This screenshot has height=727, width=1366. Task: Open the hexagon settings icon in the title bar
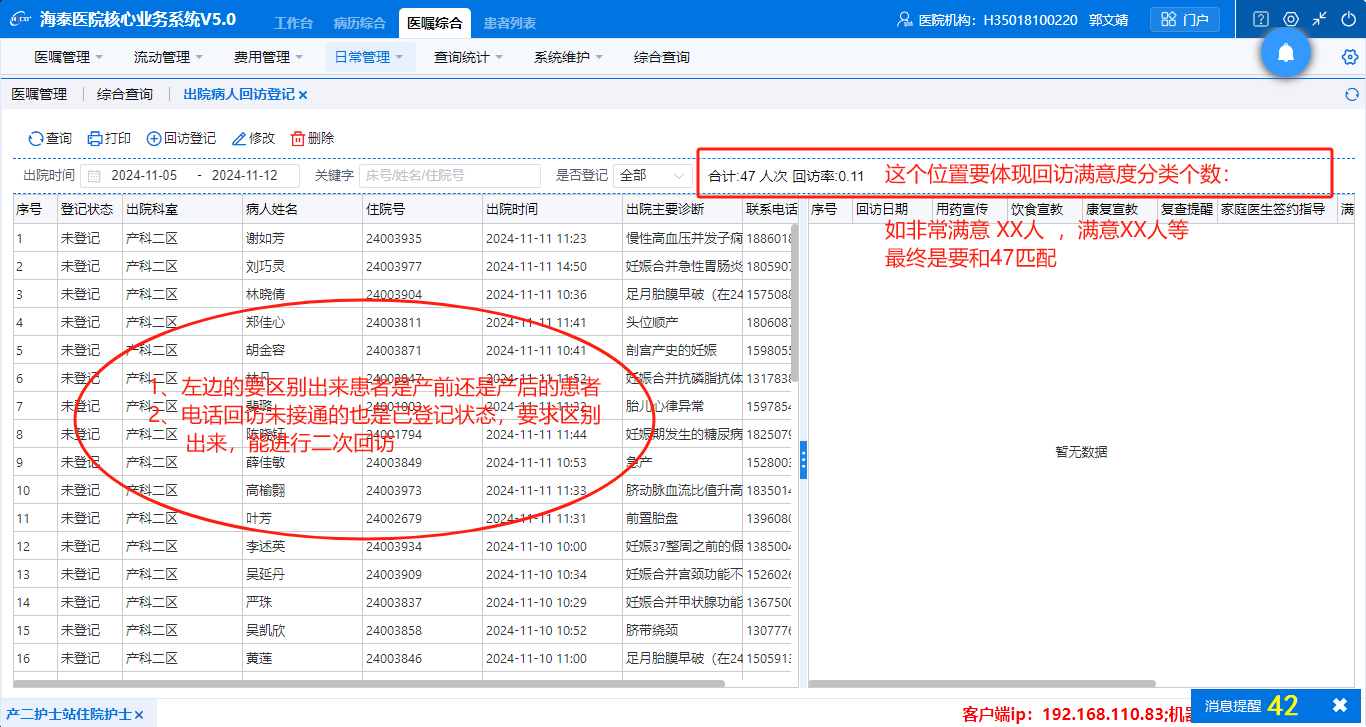[1291, 19]
